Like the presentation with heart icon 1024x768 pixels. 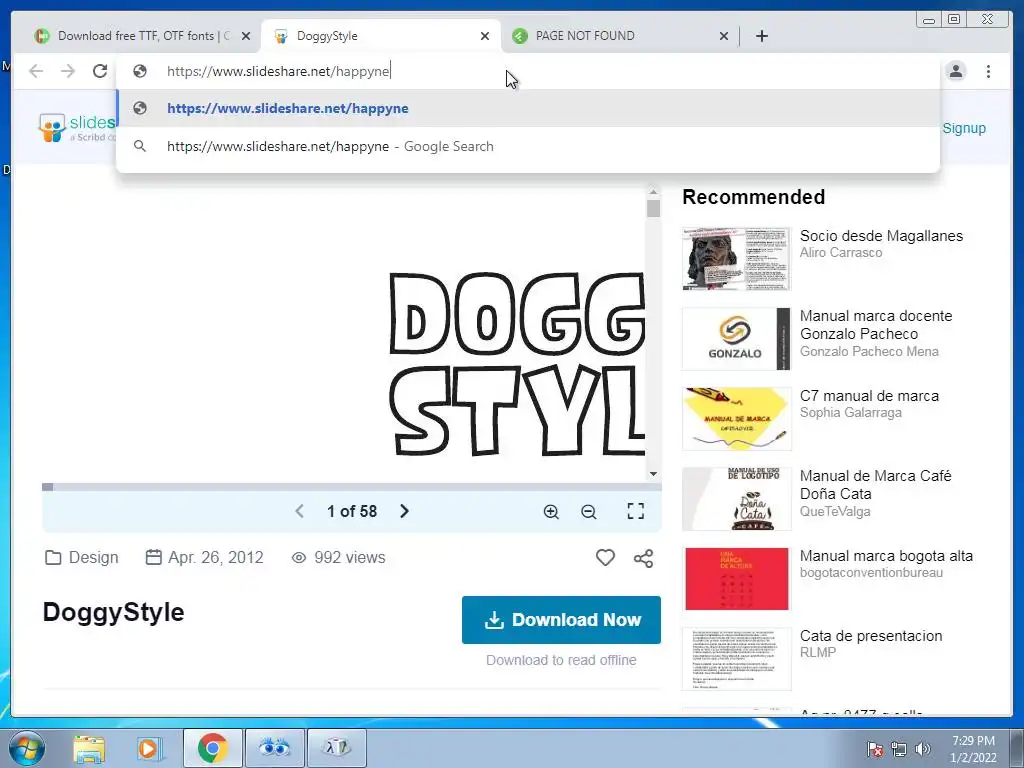[x=605, y=558]
